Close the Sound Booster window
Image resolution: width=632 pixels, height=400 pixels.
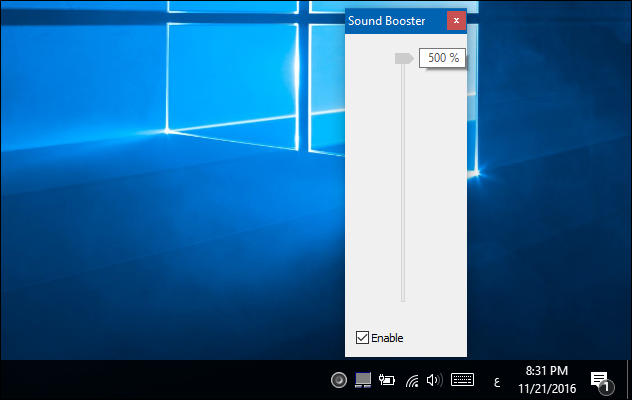pos(456,21)
